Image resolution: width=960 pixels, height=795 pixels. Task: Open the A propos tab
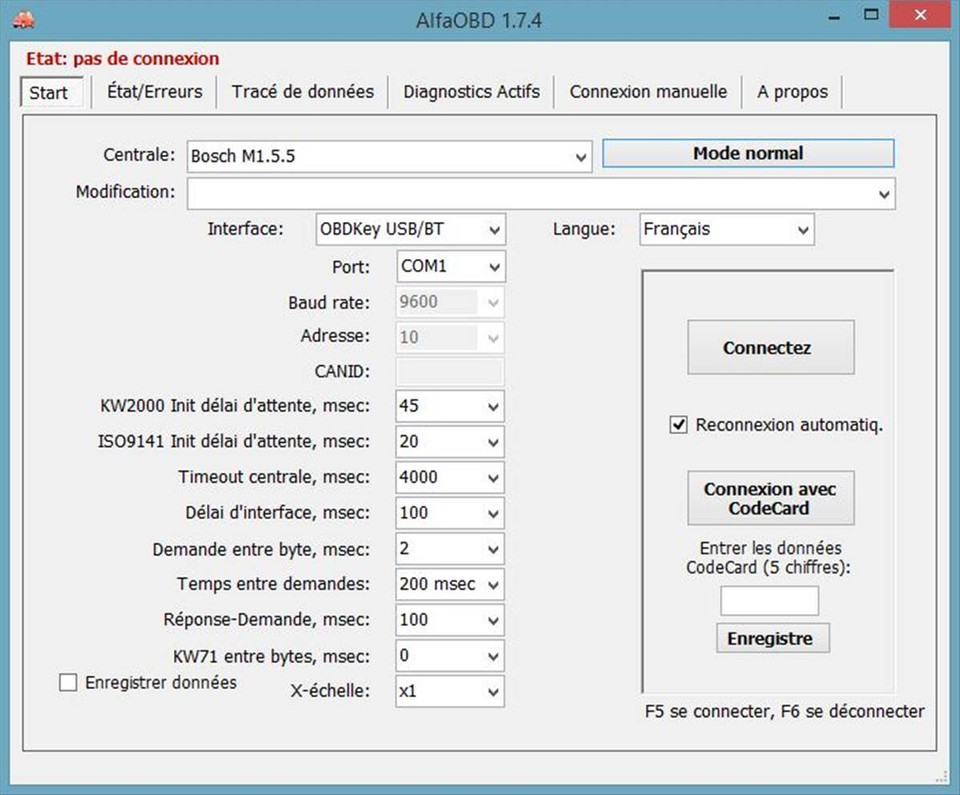[x=793, y=91]
